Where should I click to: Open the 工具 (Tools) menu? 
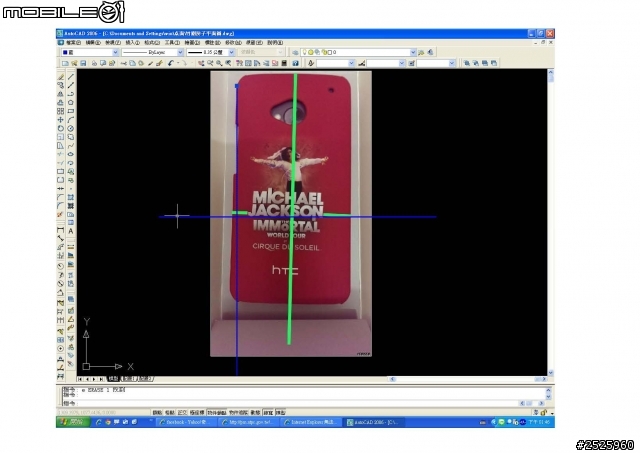172,42
